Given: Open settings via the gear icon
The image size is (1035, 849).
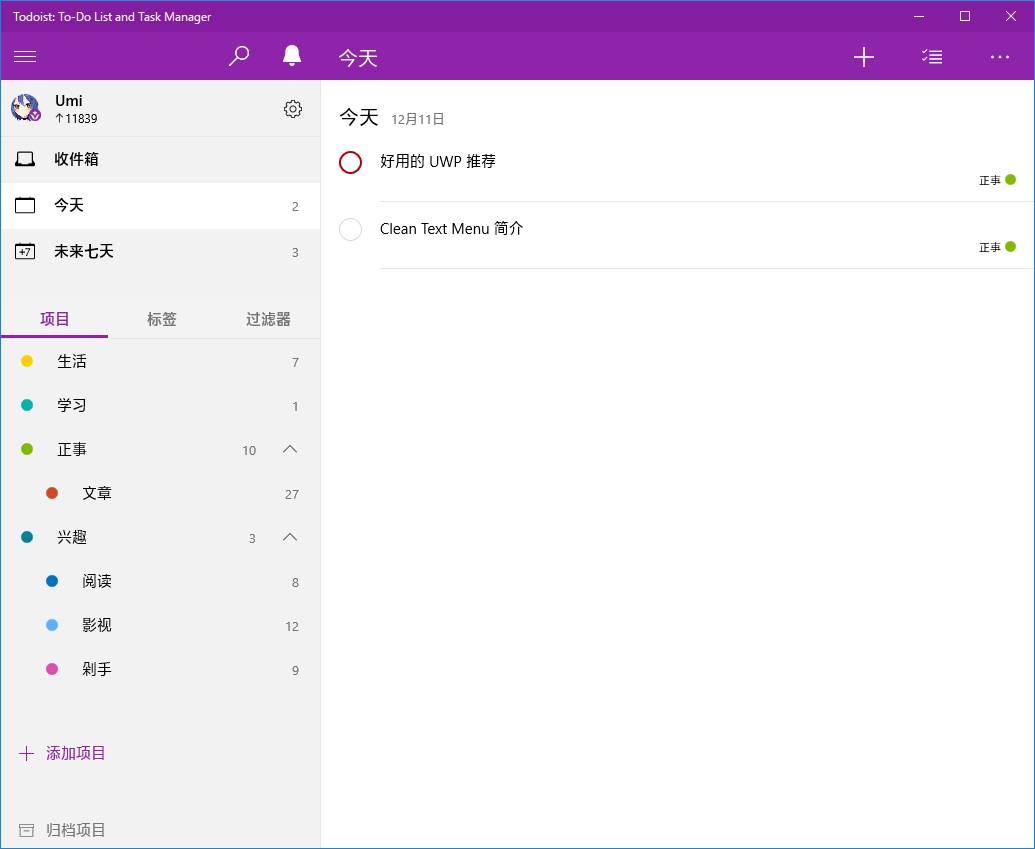Looking at the screenshot, I should 293,109.
